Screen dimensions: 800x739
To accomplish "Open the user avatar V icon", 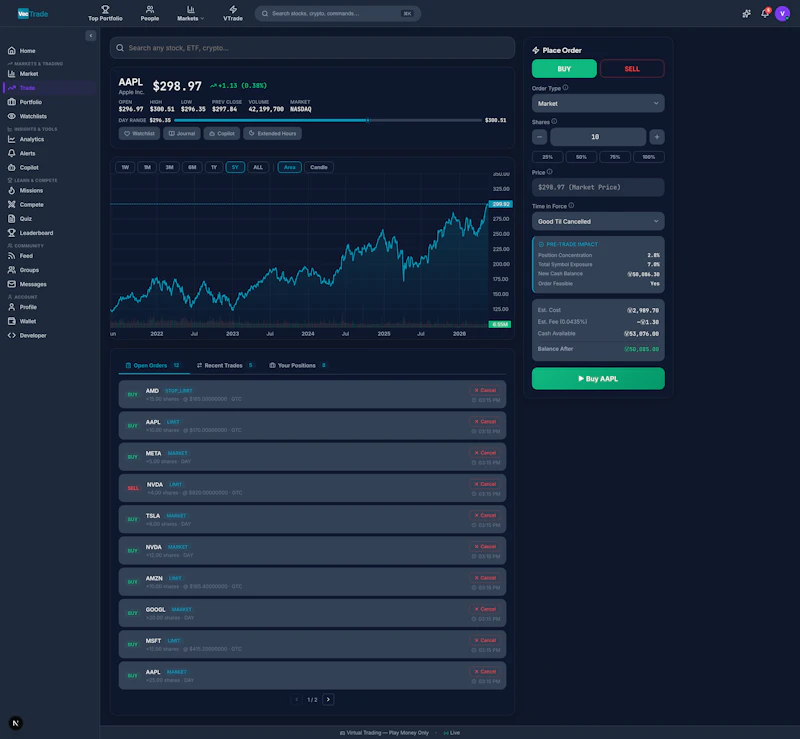I will click(x=782, y=14).
